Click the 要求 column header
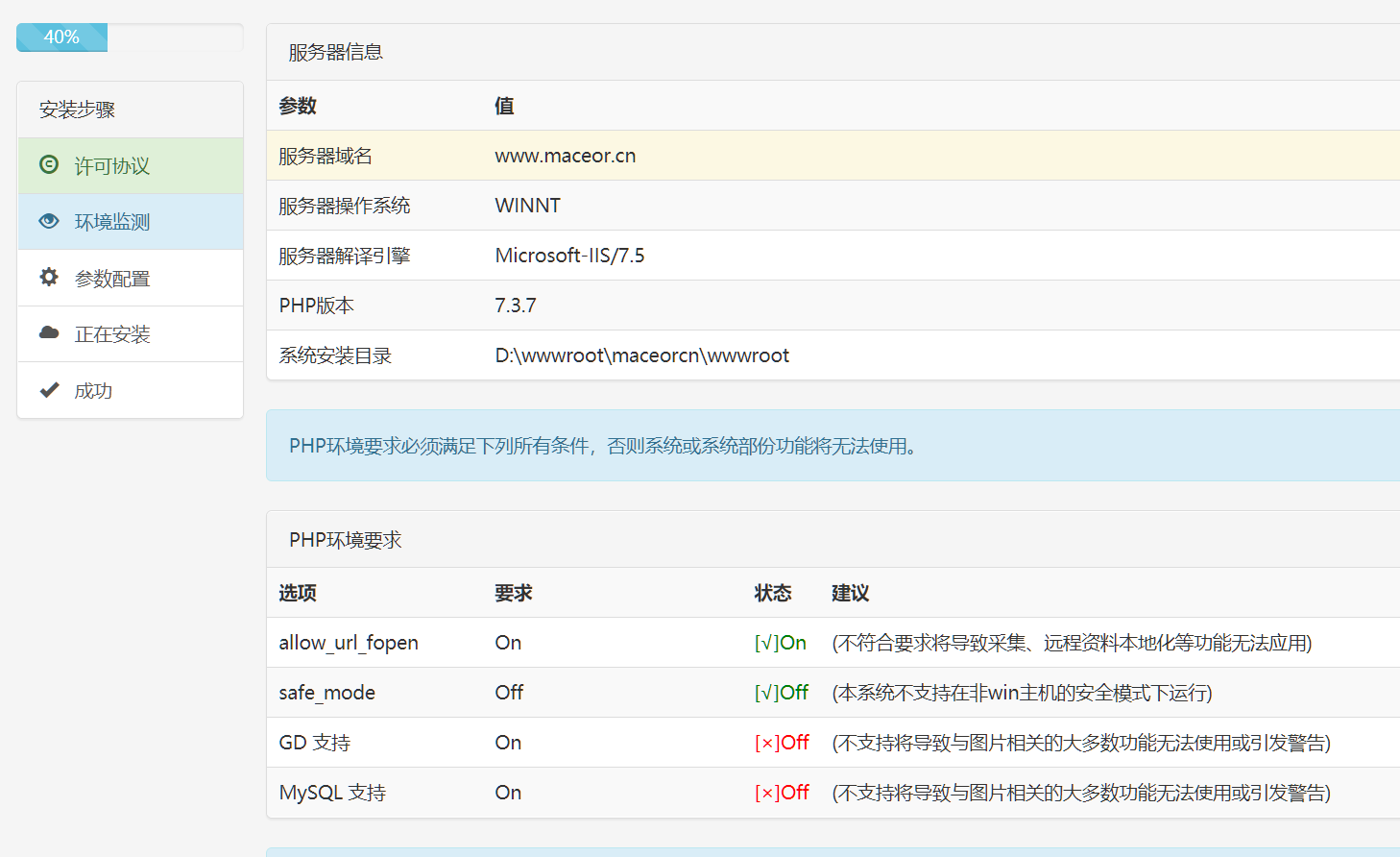Screen dimensions: 1400x857 (514, 593)
